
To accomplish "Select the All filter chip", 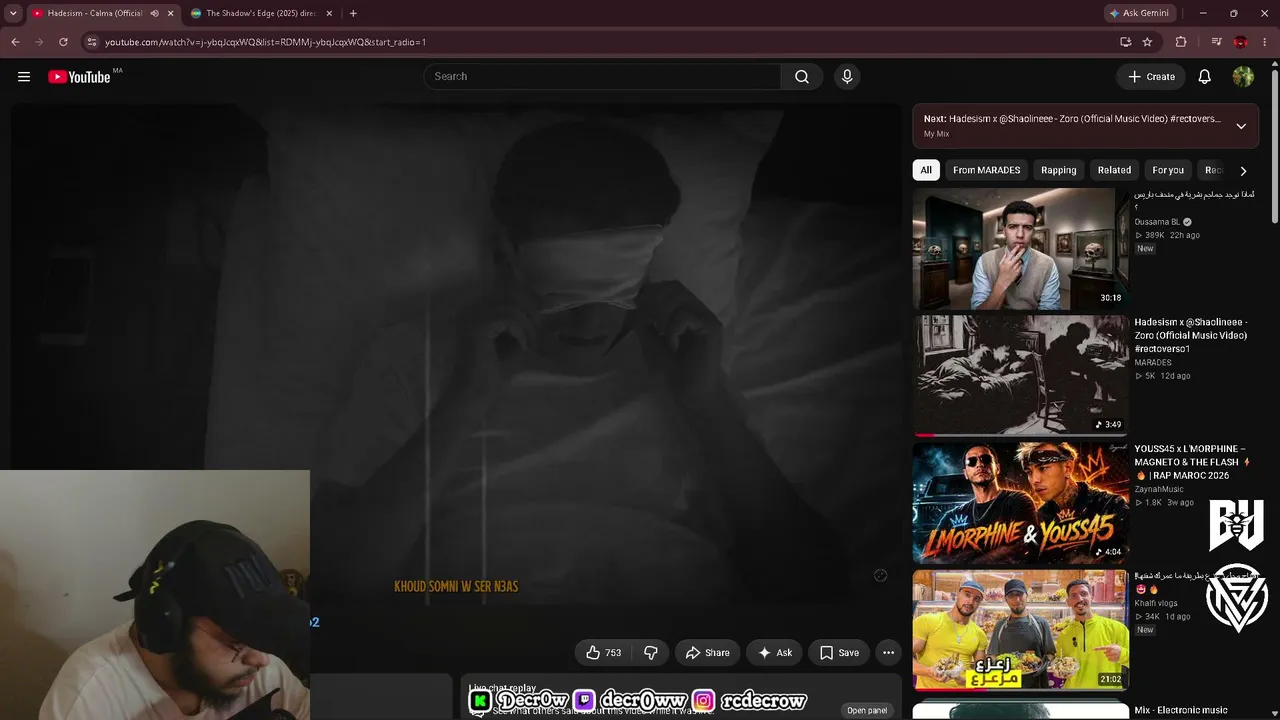I will (x=926, y=170).
